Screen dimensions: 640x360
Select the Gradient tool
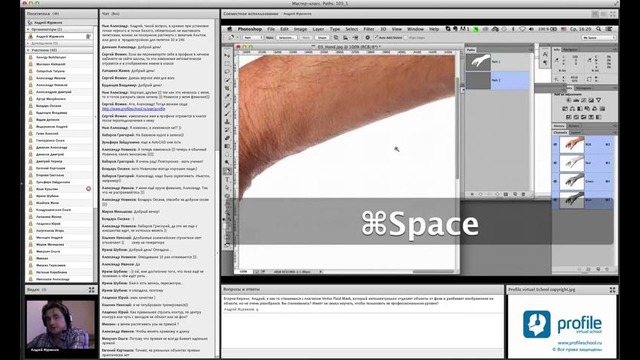227,146
